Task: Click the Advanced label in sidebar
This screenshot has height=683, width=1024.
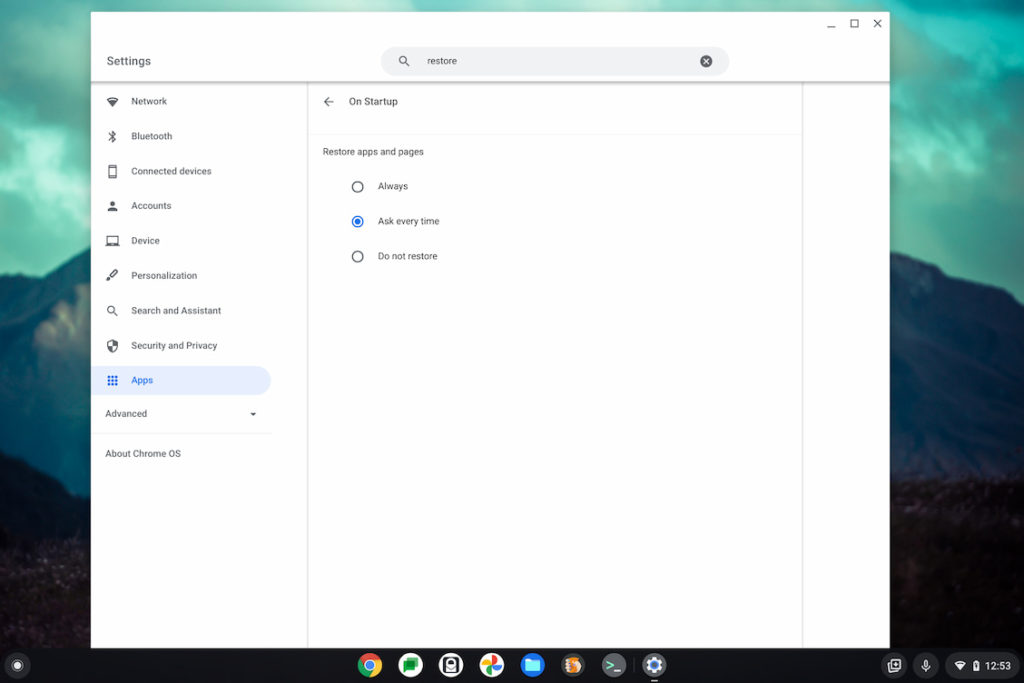Action: click(x=126, y=413)
